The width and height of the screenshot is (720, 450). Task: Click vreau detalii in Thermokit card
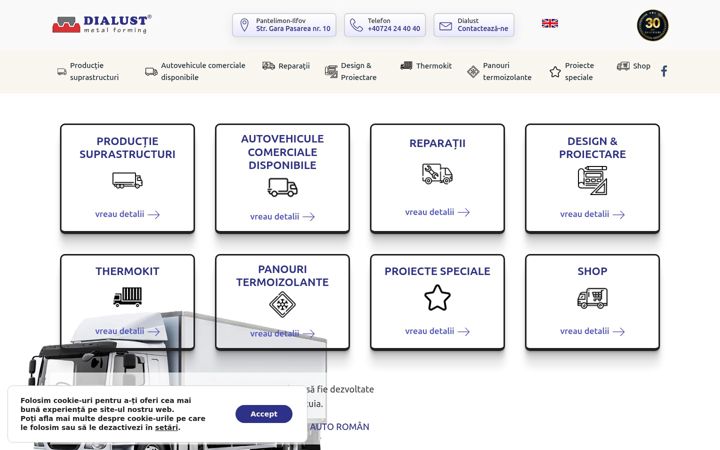(127, 331)
